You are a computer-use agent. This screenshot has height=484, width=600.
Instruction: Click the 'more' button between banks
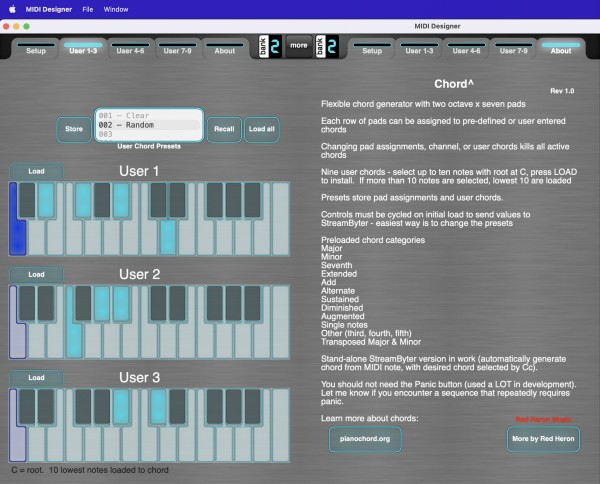[299, 46]
